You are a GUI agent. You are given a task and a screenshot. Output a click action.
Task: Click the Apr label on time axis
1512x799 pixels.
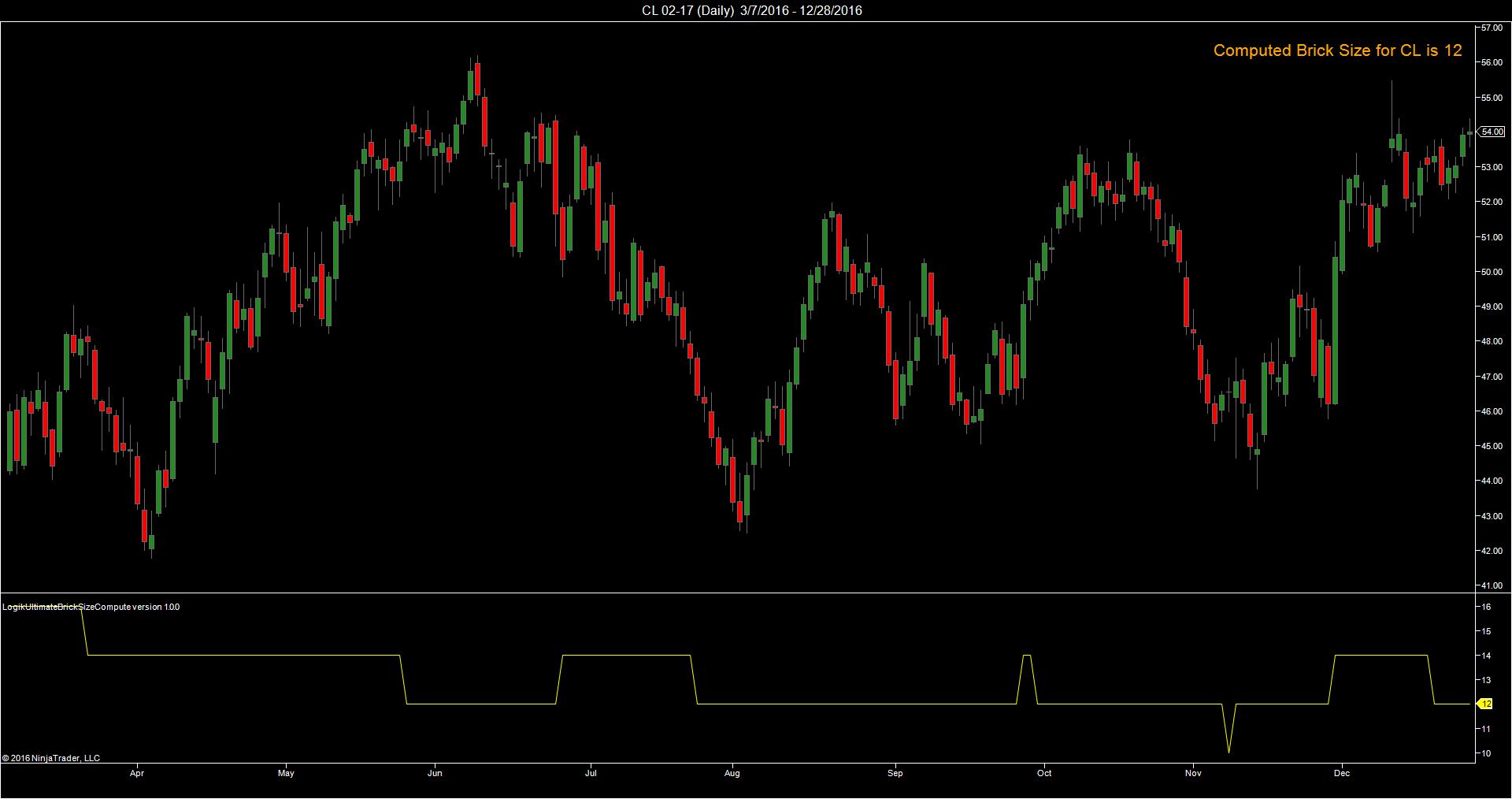137,773
